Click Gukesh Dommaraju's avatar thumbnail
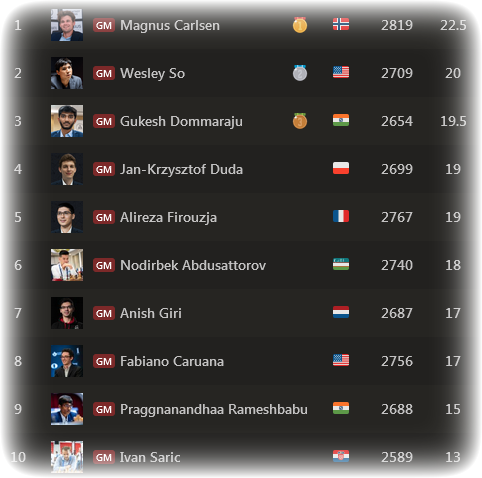The height and width of the screenshot is (478, 482). 67,121
